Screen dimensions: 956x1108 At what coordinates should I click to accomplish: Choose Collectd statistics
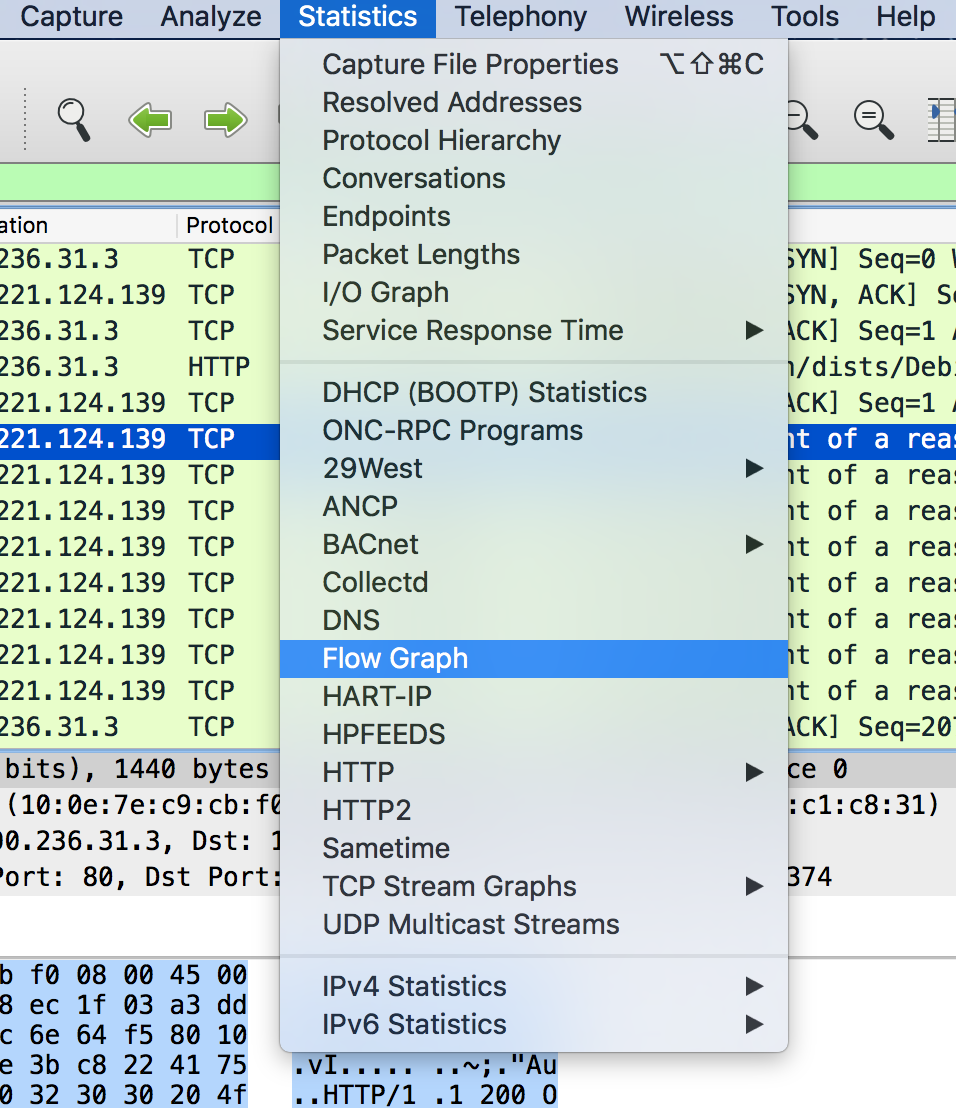(x=534, y=583)
